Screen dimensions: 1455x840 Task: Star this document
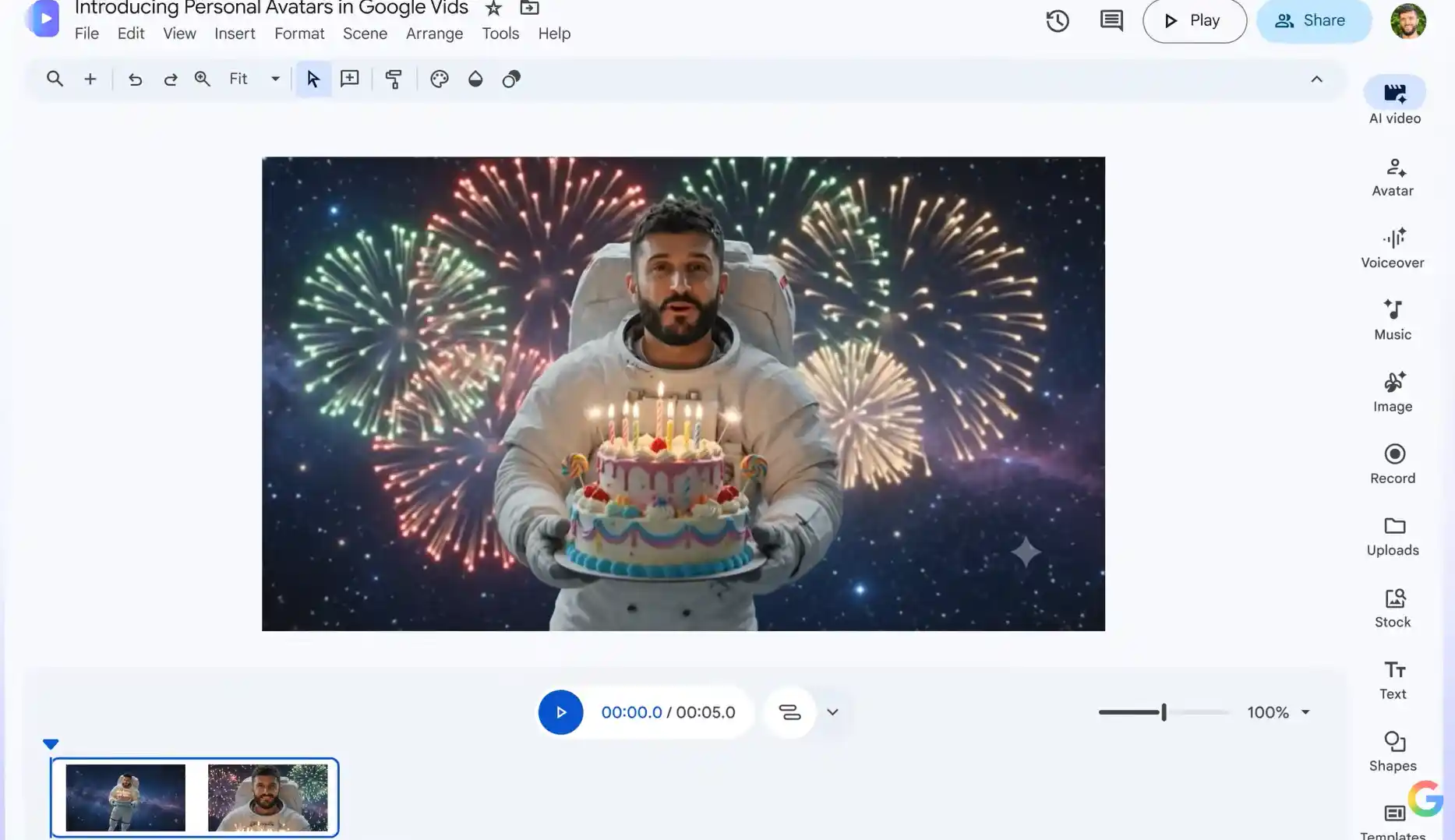tap(493, 9)
